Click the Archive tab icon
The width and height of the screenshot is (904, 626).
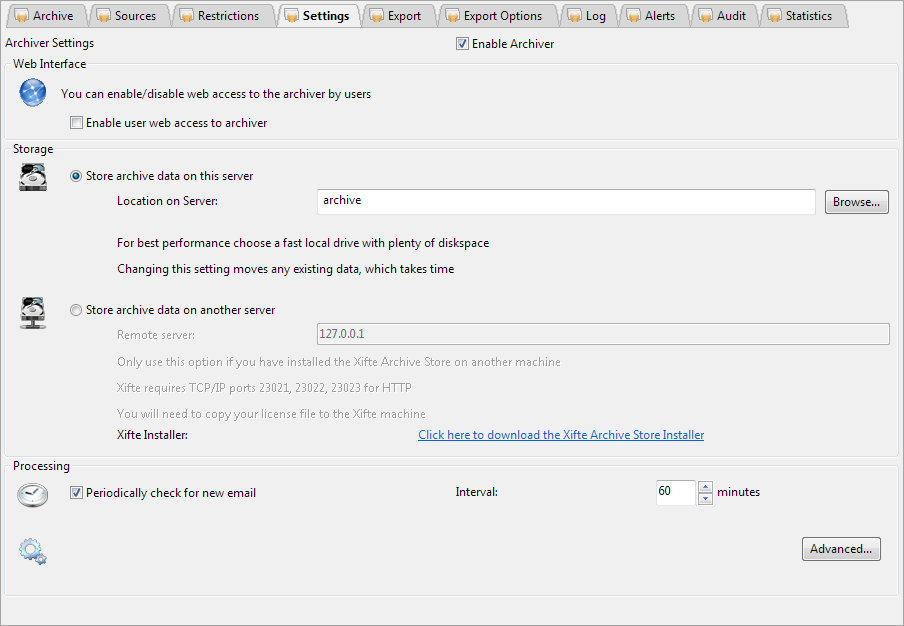point(21,16)
